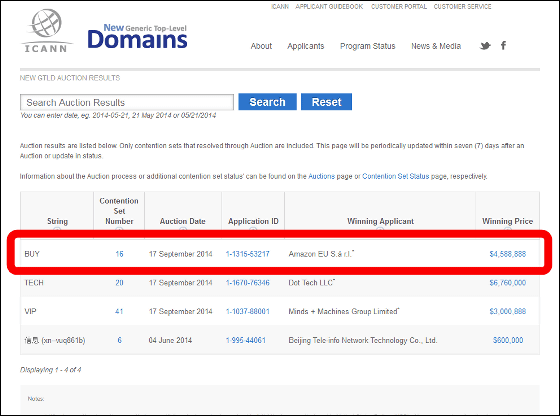The width and height of the screenshot is (560, 416).
Task: Select the 04 June 2014 date cell
Action: point(170,340)
